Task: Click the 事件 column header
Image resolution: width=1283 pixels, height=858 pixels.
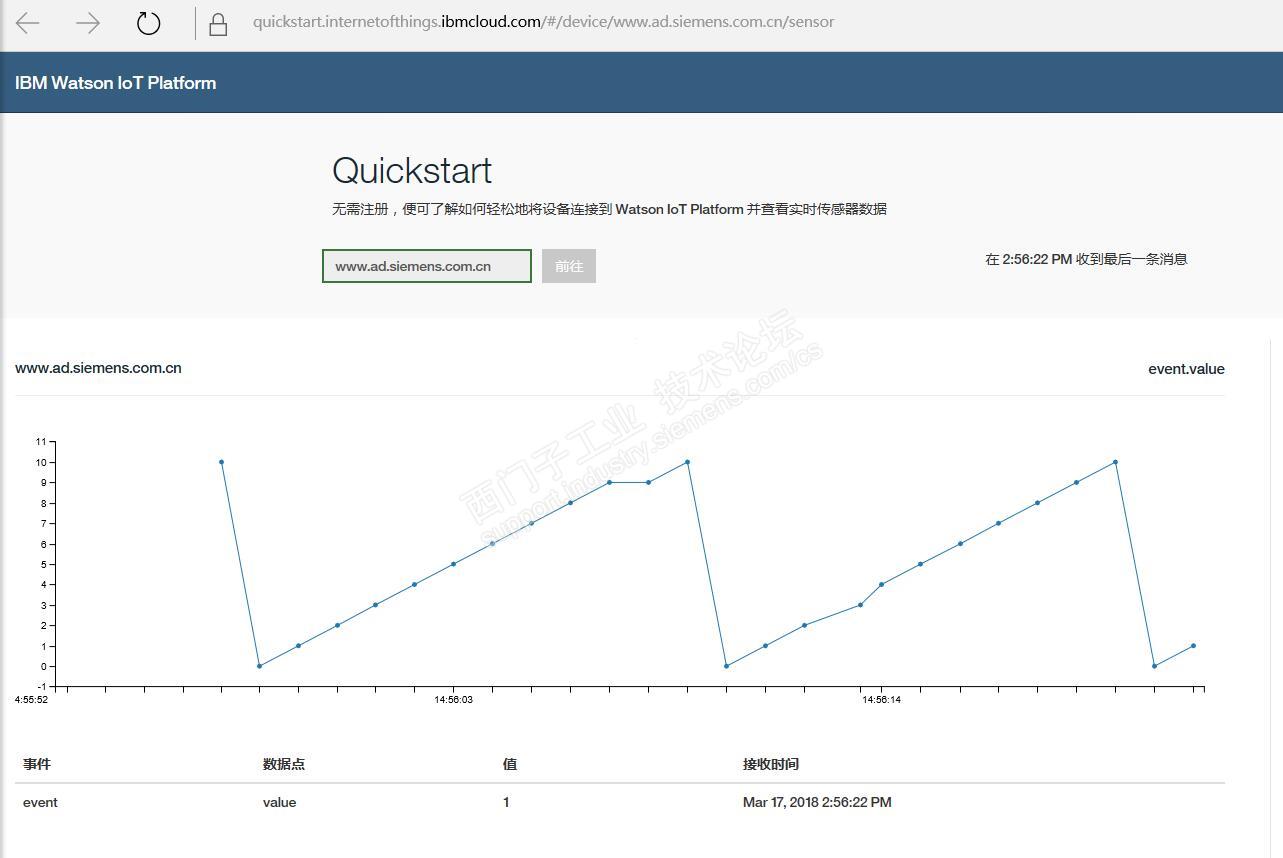Action: pyautogui.click(x=37, y=764)
